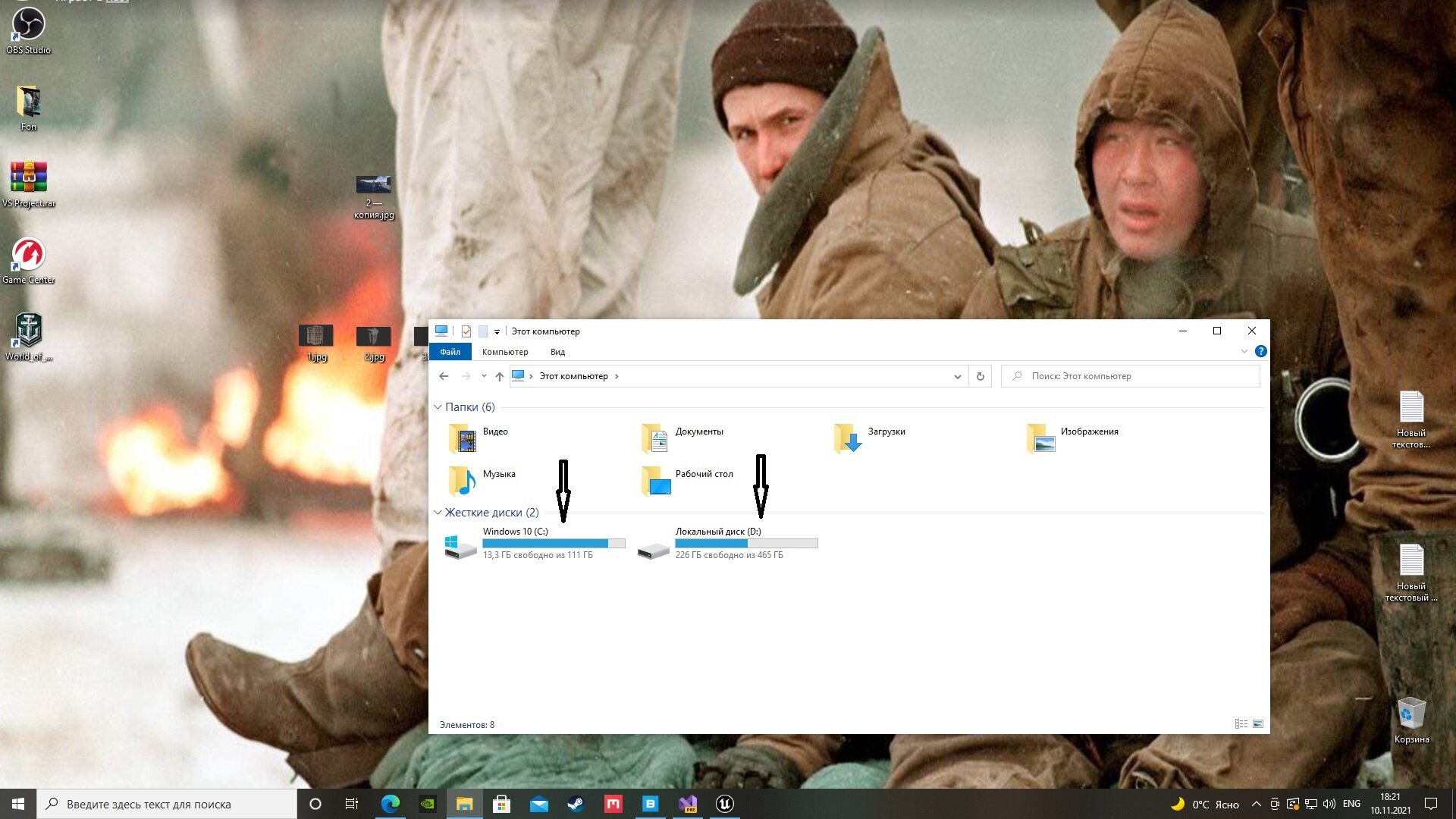The width and height of the screenshot is (1456, 819).
Task: Collapse the Жесткие диски (2) group
Action: [x=438, y=513]
